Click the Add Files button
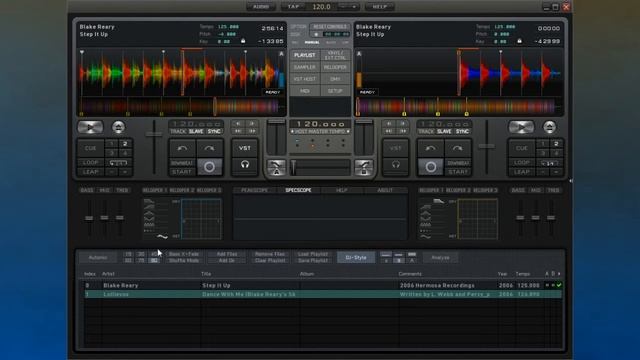This screenshot has width=640, height=360. tap(227, 254)
